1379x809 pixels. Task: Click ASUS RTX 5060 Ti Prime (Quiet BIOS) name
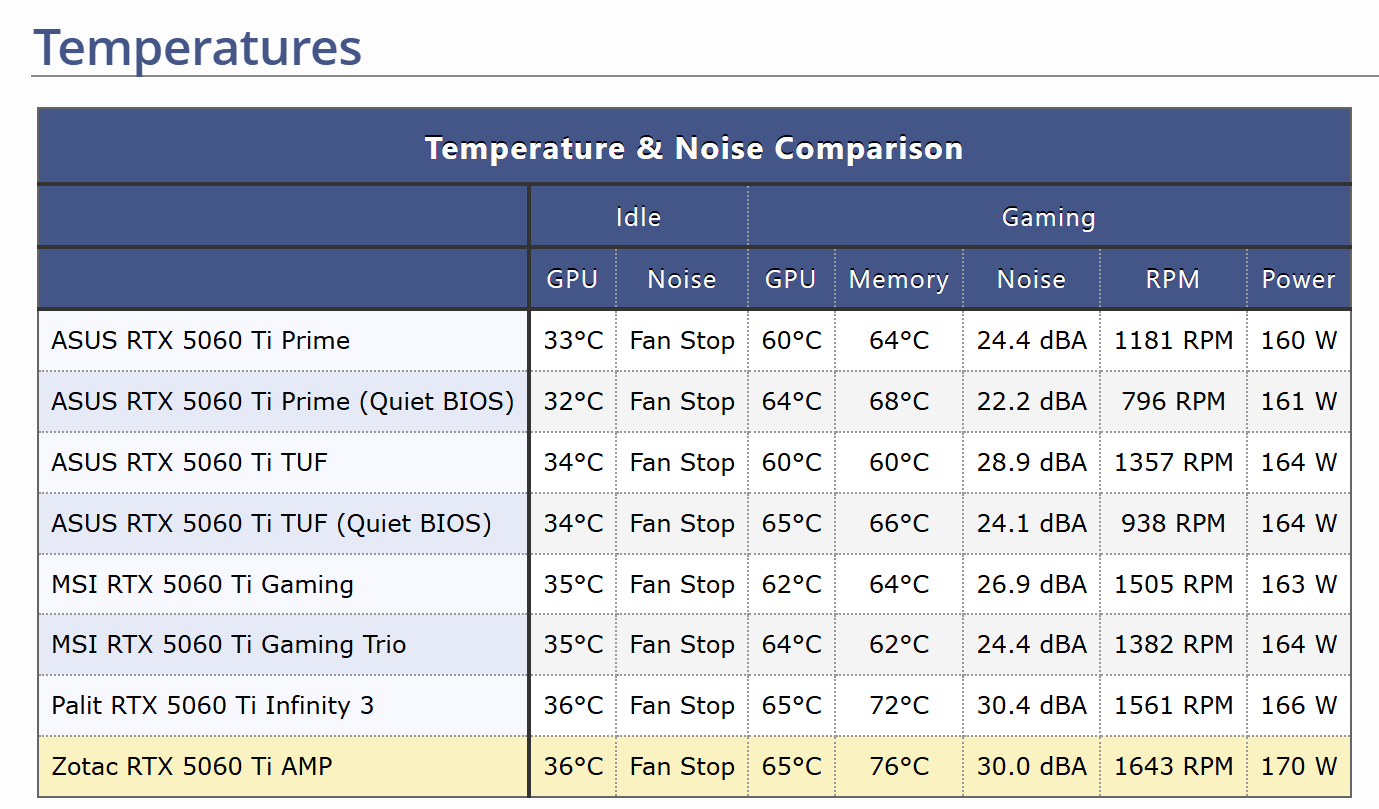282,401
